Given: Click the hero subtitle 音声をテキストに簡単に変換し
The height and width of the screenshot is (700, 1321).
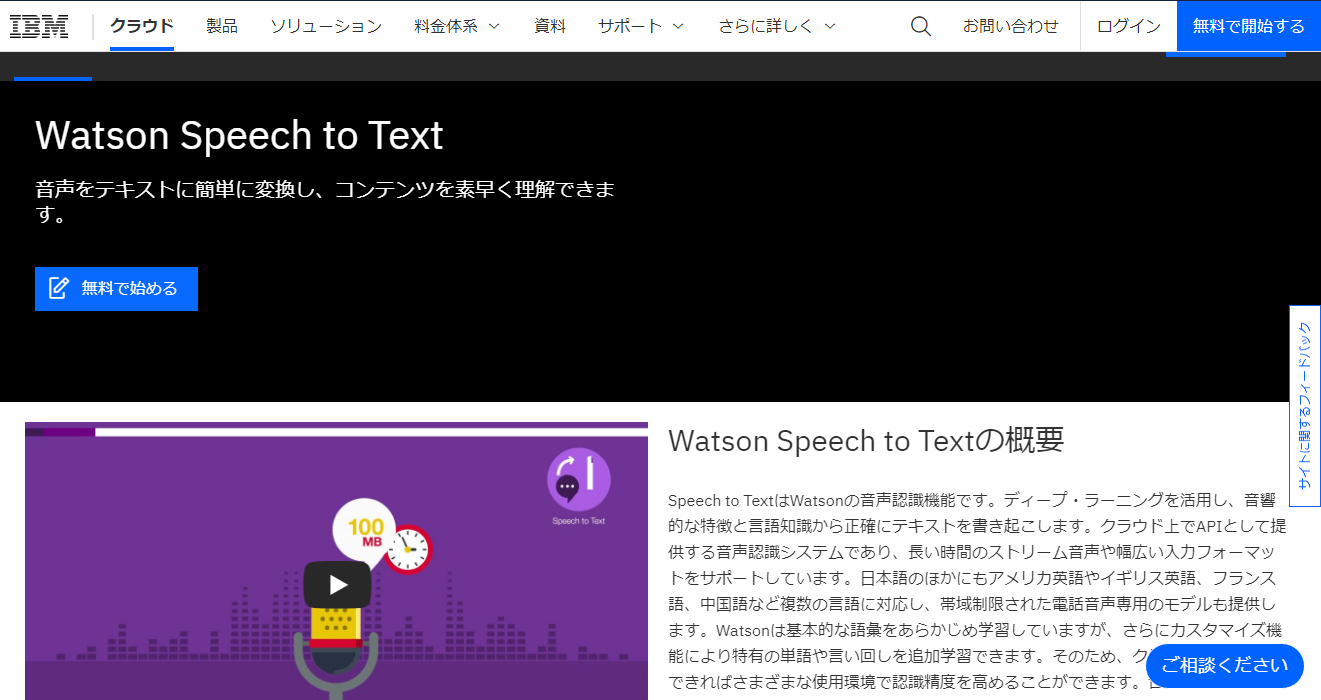Looking at the screenshot, I should (x=325, y=202).
